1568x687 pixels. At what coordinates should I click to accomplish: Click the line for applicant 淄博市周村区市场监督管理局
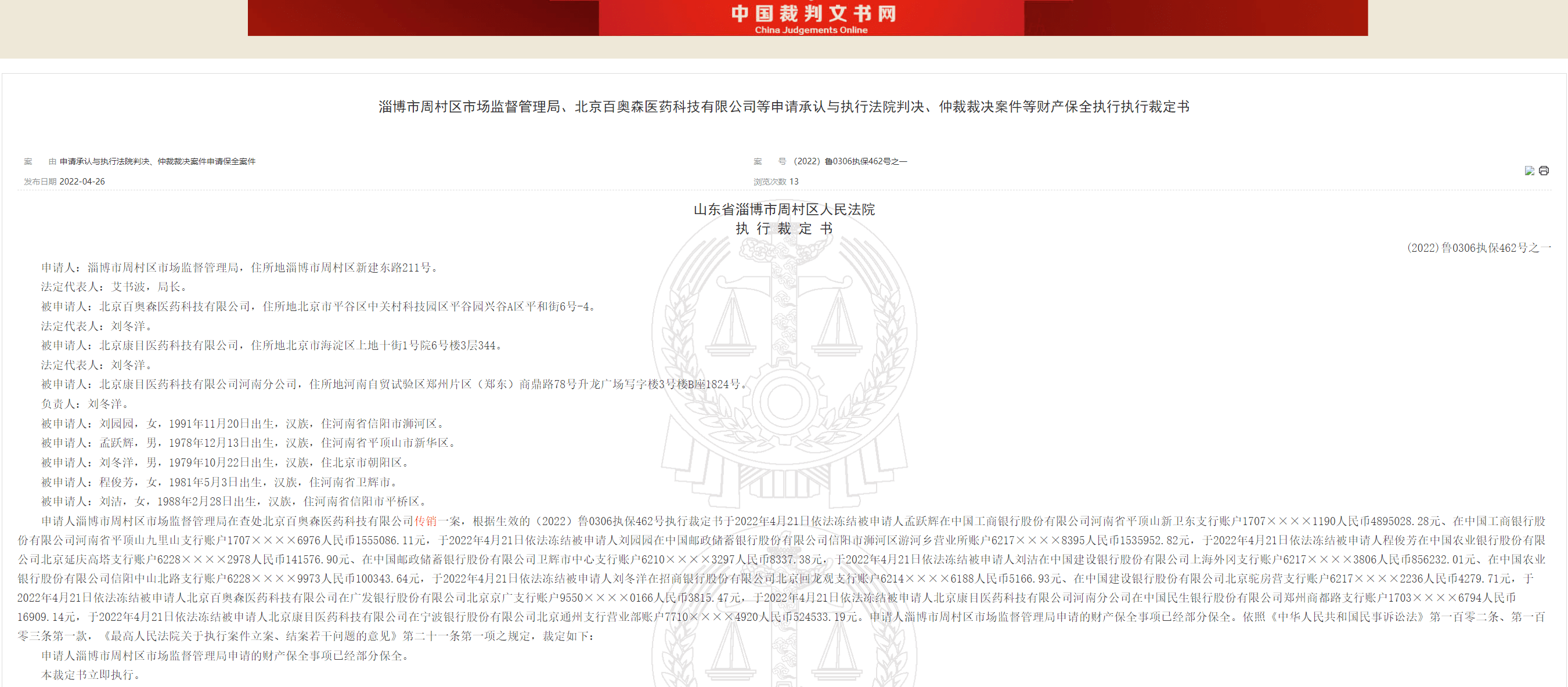pyautogui.click(x=240, y=267)
